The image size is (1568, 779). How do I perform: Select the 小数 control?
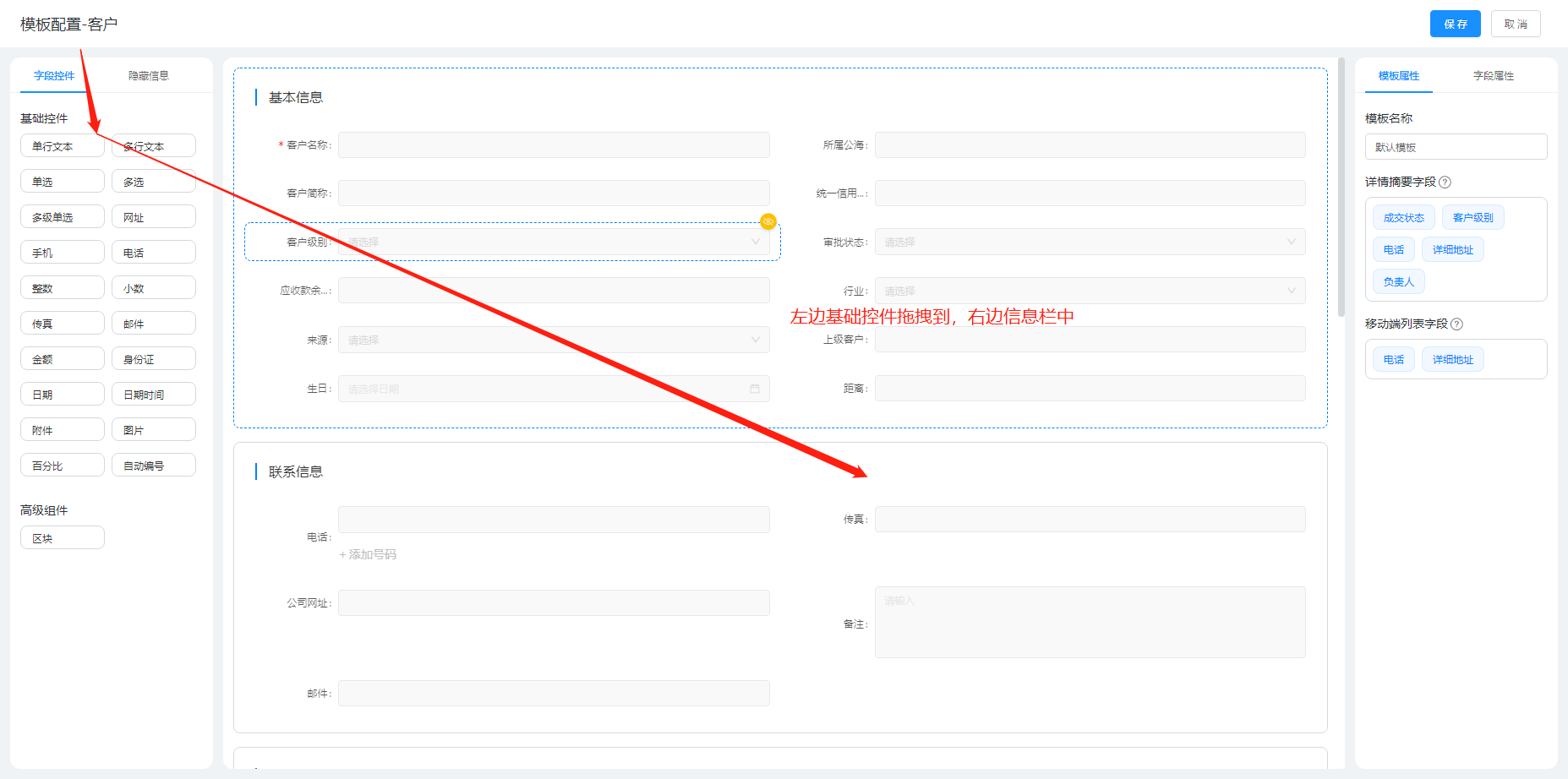click(x=154, y=287)
